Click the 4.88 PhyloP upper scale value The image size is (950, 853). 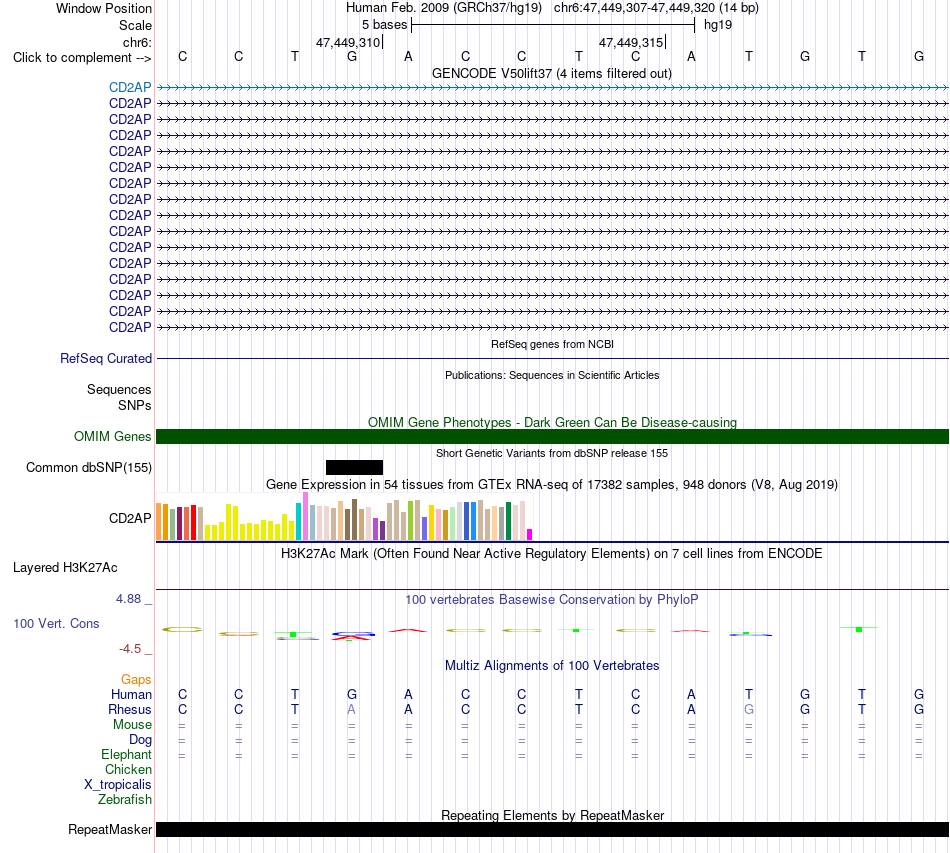coord(128,599)
